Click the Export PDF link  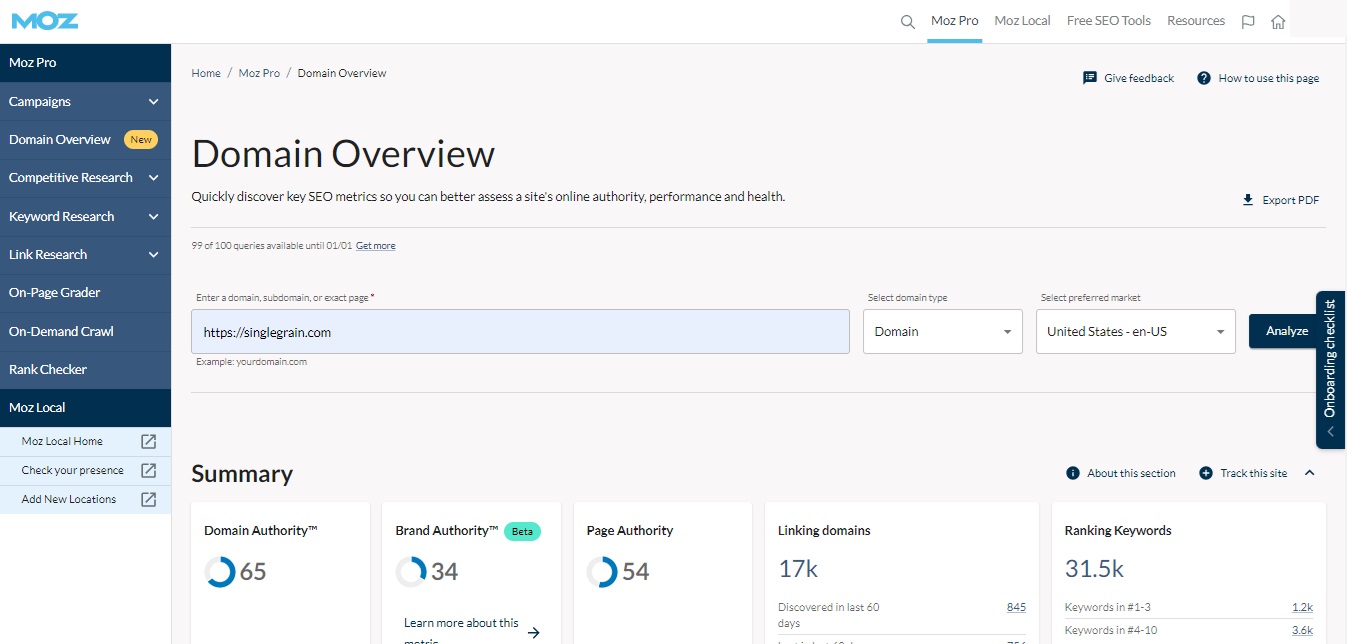[x=1290, y=200]
